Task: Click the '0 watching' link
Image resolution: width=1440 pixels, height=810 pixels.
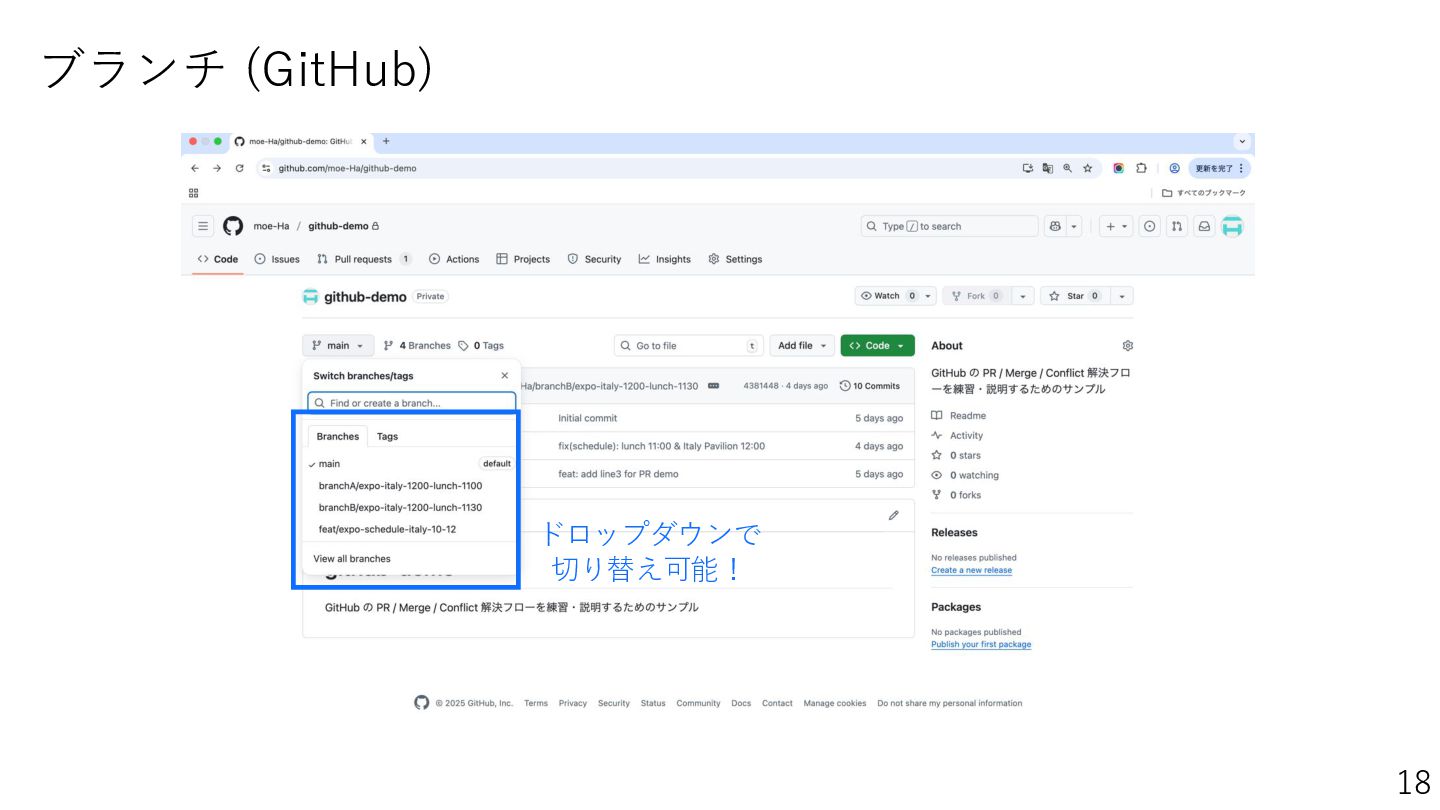Action: (965, 476)
